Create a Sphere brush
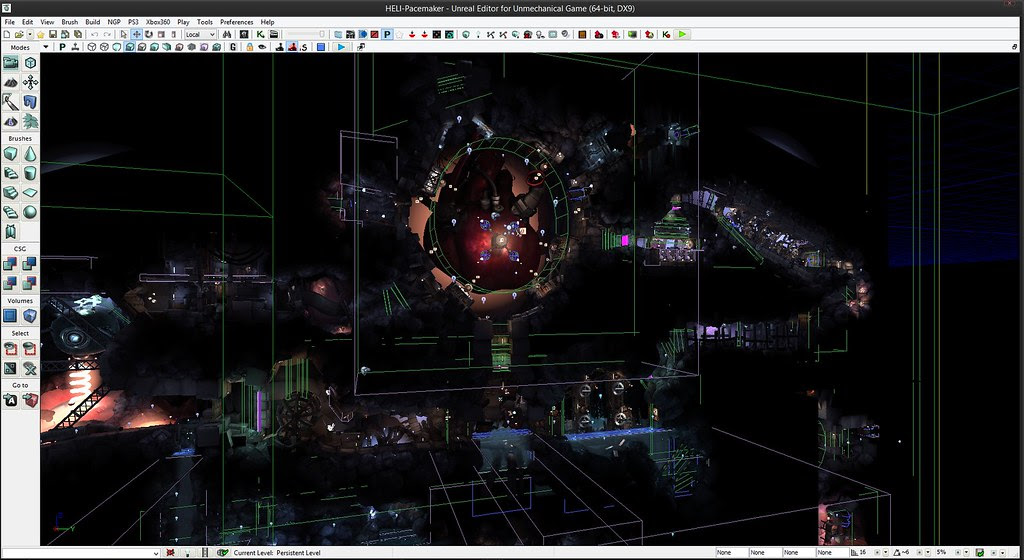 pos(30,212)
